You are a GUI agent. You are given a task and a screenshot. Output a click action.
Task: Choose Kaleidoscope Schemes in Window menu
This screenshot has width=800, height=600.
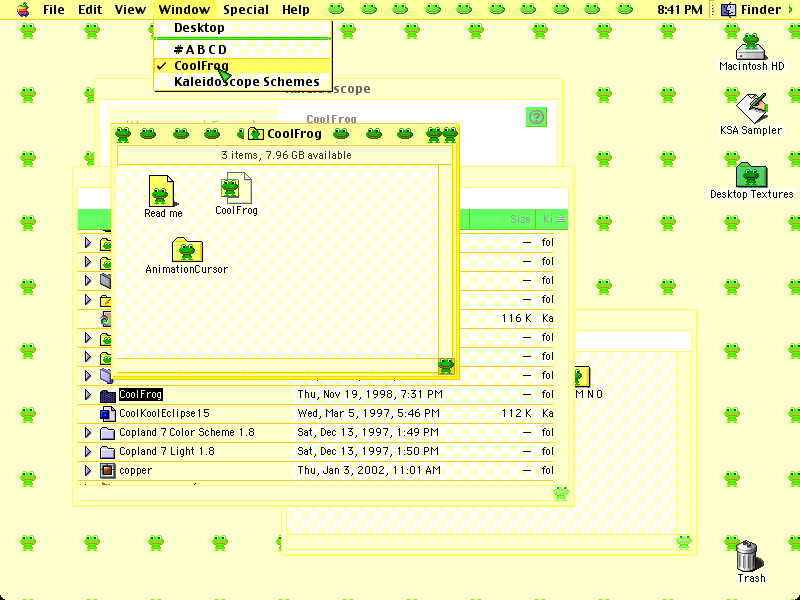point(243,82)
